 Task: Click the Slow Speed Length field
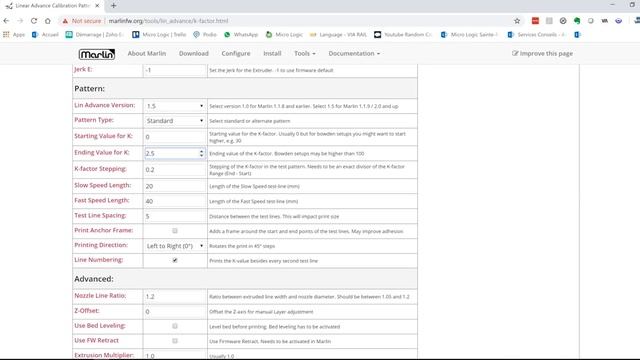click(x=175, y=186)
